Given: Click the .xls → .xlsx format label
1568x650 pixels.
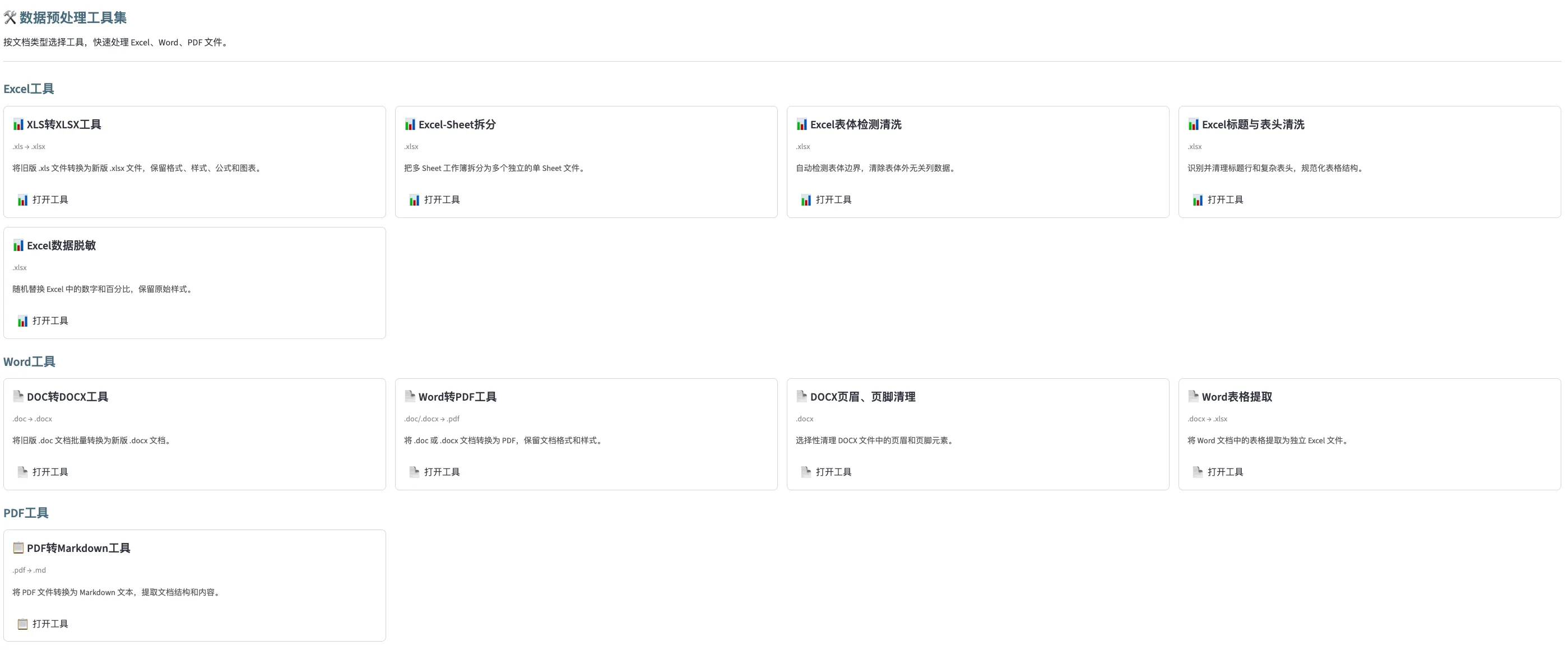Looking at the screenshot, I should coord(29,147).
